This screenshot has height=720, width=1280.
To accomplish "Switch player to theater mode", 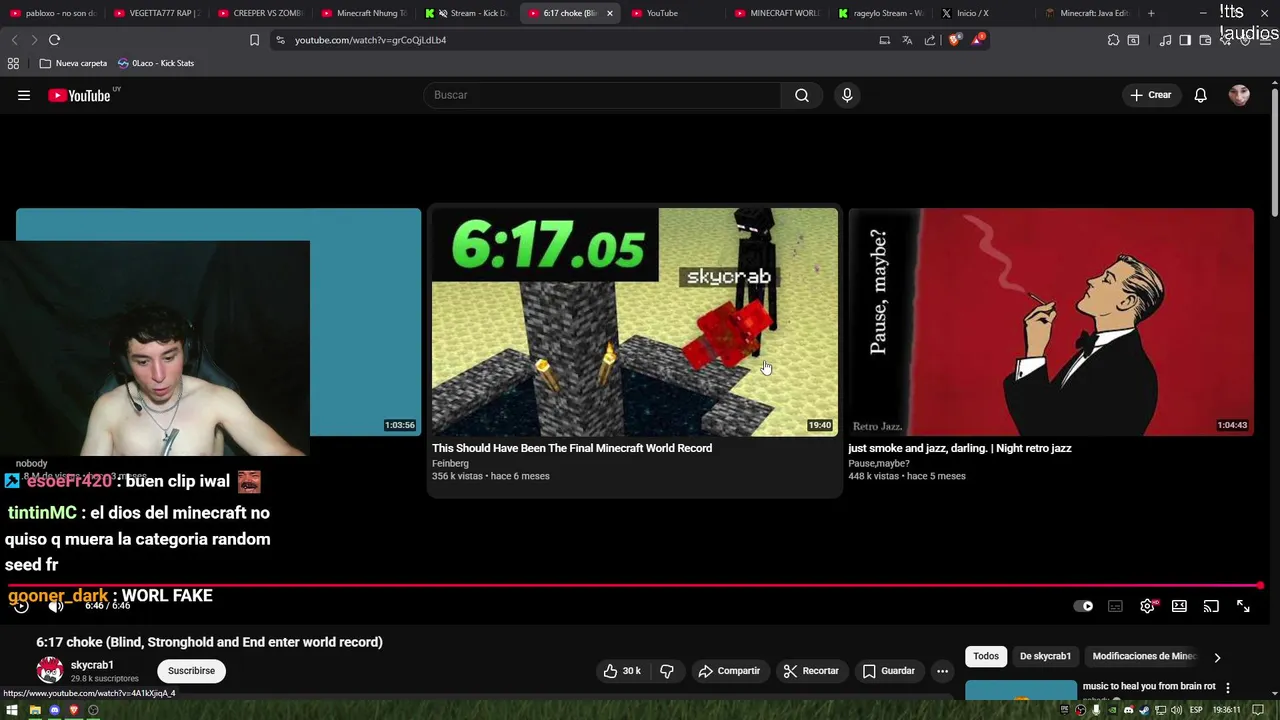I will [1179, 606].
